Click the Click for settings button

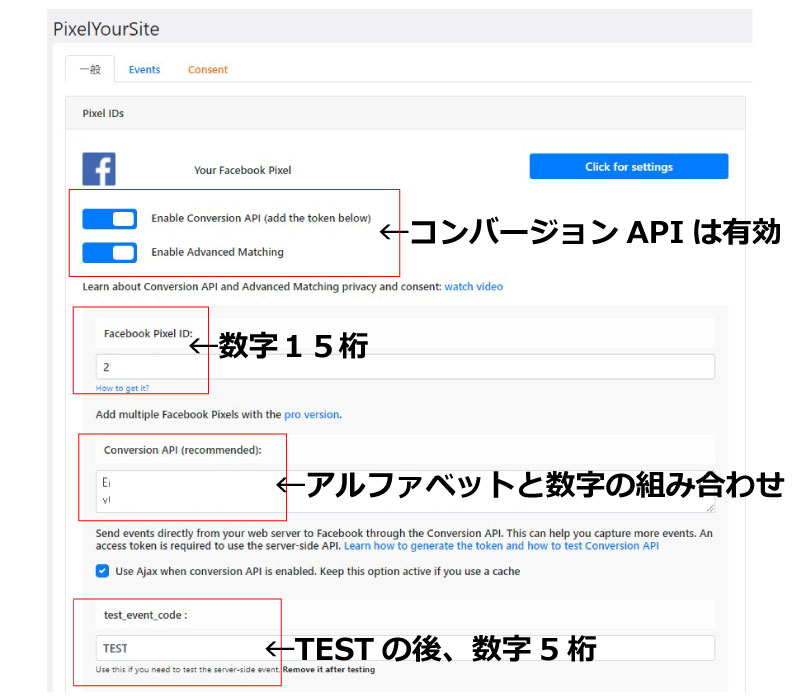(629, 166)
